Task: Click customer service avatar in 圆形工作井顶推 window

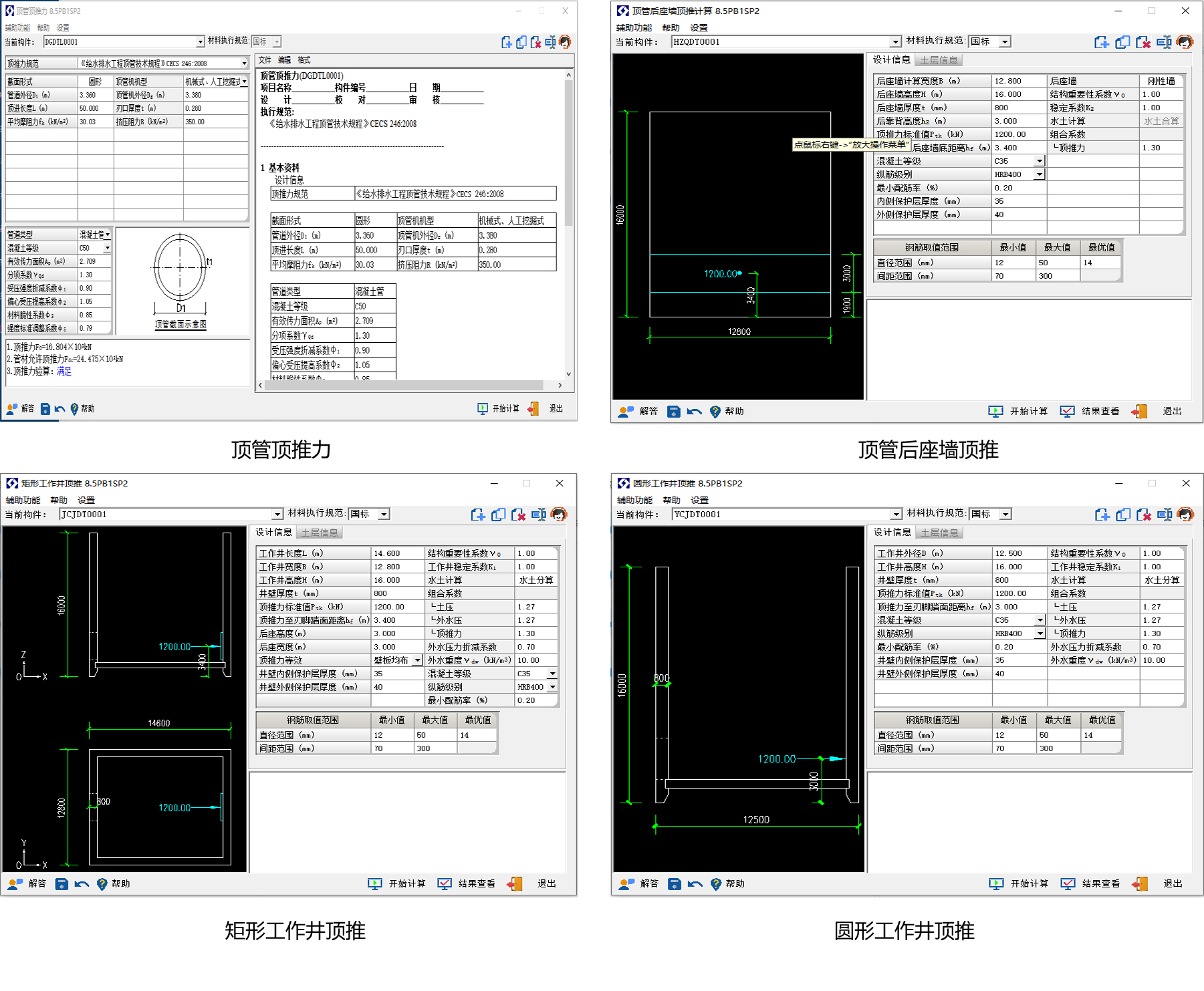Action: point(1185,515)
